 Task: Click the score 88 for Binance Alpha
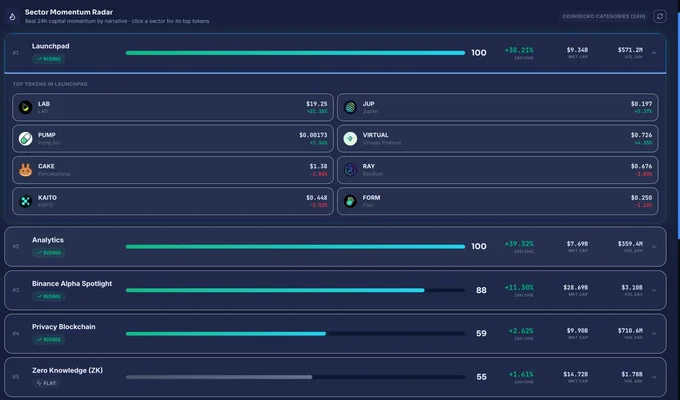481,290
